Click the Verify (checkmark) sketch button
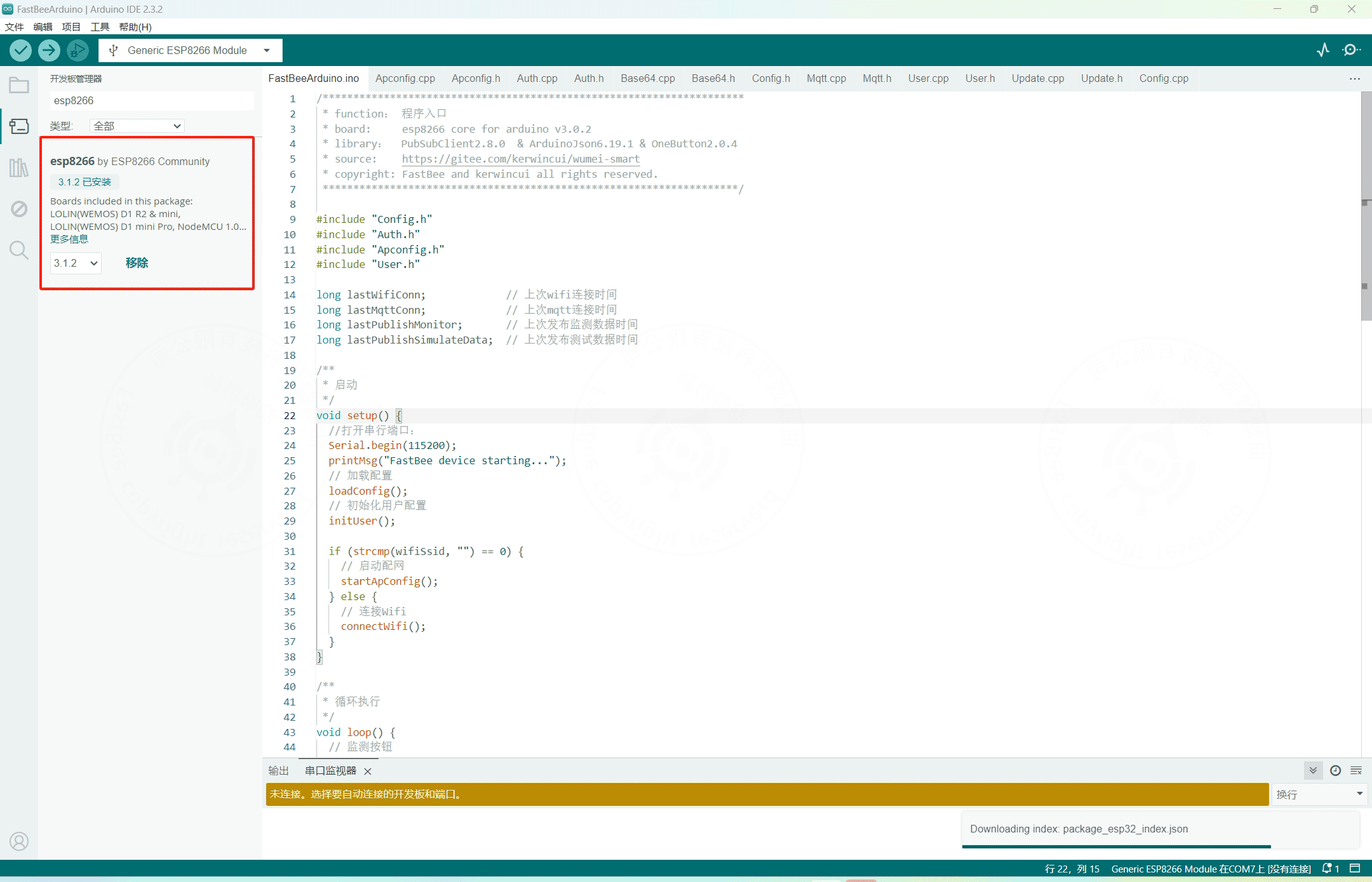Screen dimensions: 1372x882 [x=20, y=50]
